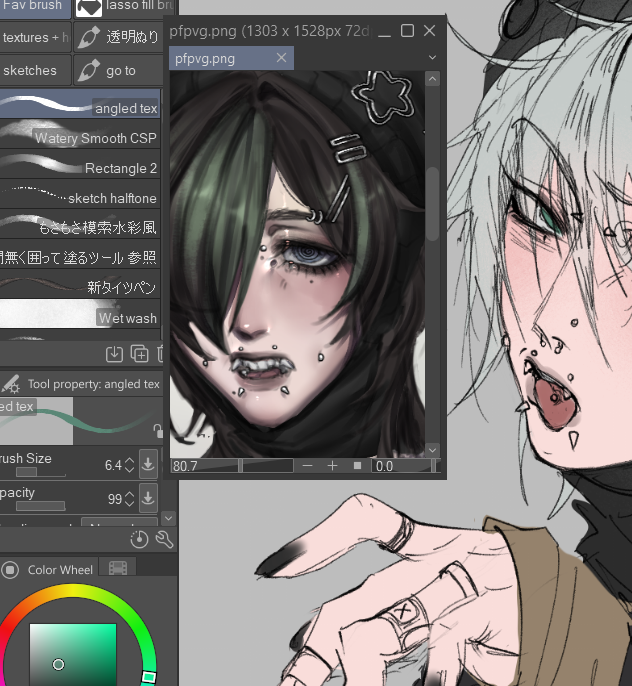Select the もさもさ模索水彩風 brush
632x686 pixels.
tap(80, 224)
